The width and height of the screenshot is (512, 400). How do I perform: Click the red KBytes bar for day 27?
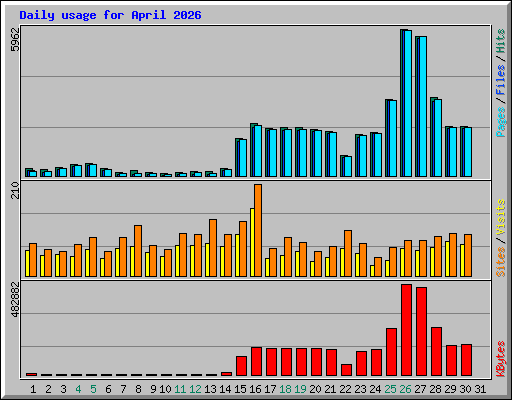pyautogui.click(x=421, y=331)
